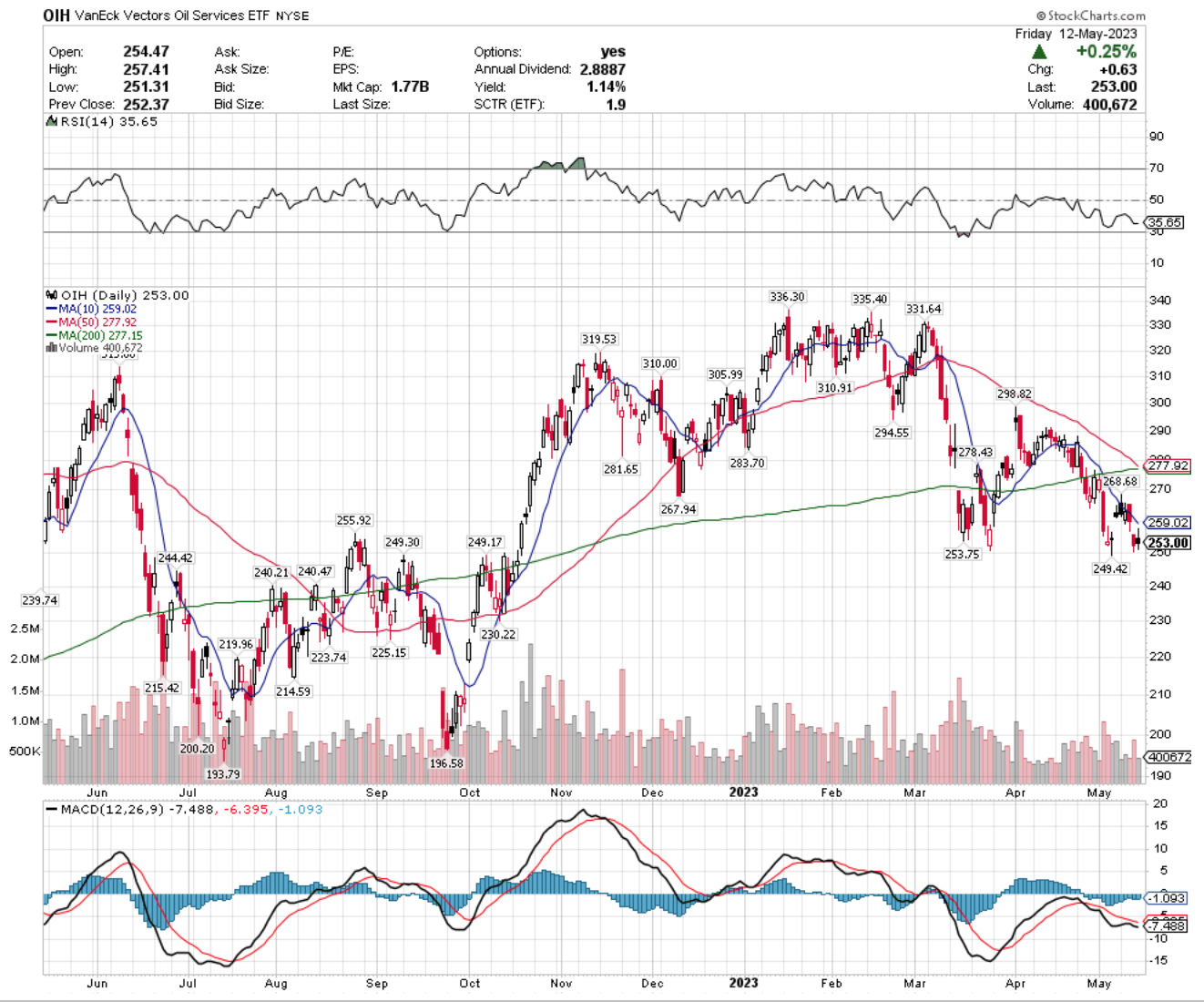Viewport: 1204px width, 1002px height.
Task: Click the 230.22 price label
Action: (498, 635)
